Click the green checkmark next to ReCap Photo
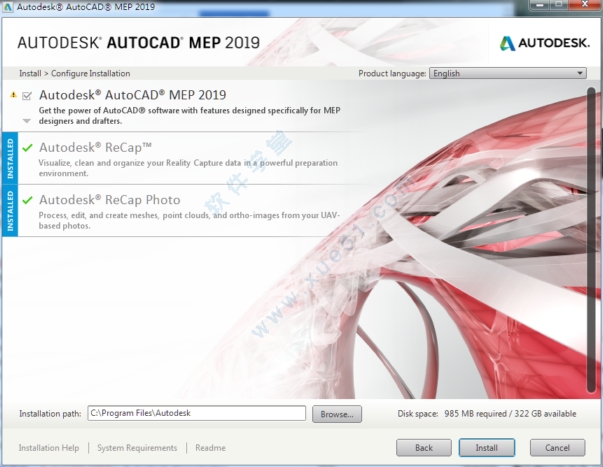This screenshot has width=603, height=467. pos(27,200)
